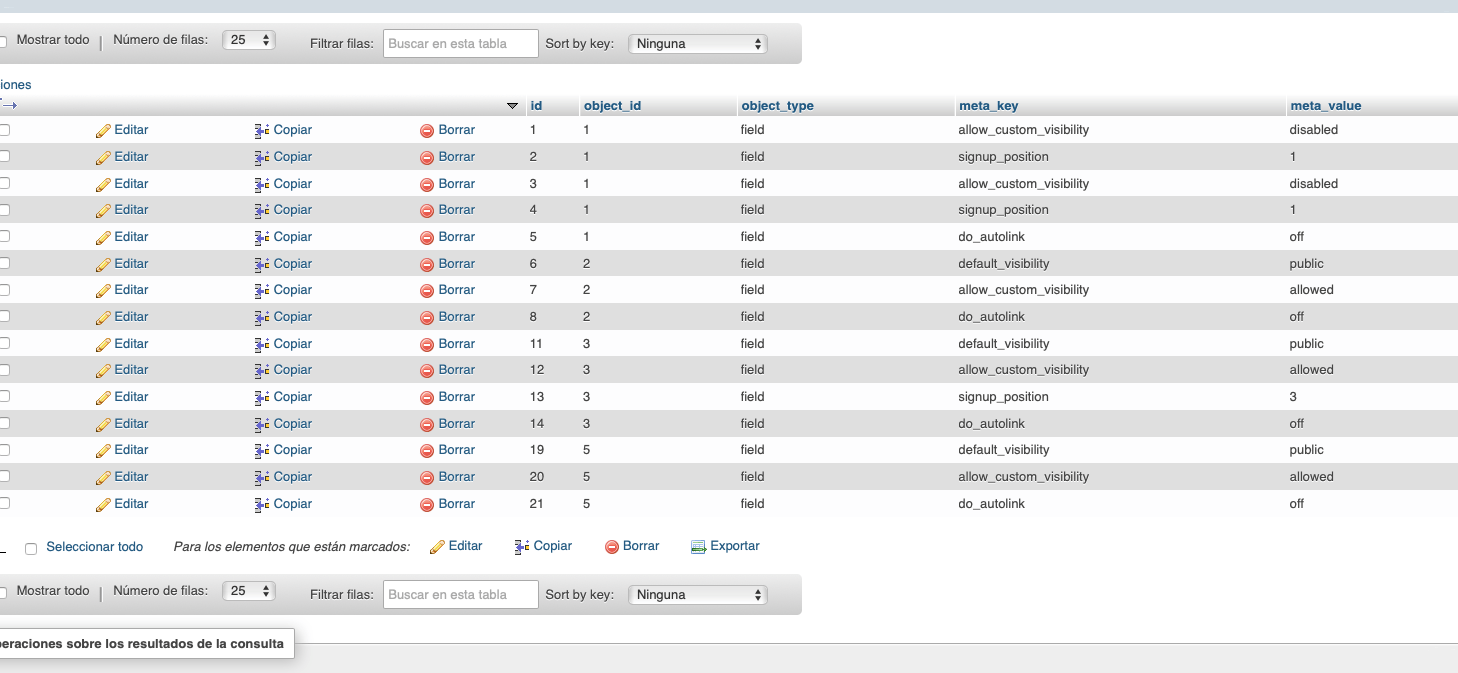Click the Copiar icon in row id 2
Image resolution: width=1458 pixels, height=673 pixels.
(263, 157)
